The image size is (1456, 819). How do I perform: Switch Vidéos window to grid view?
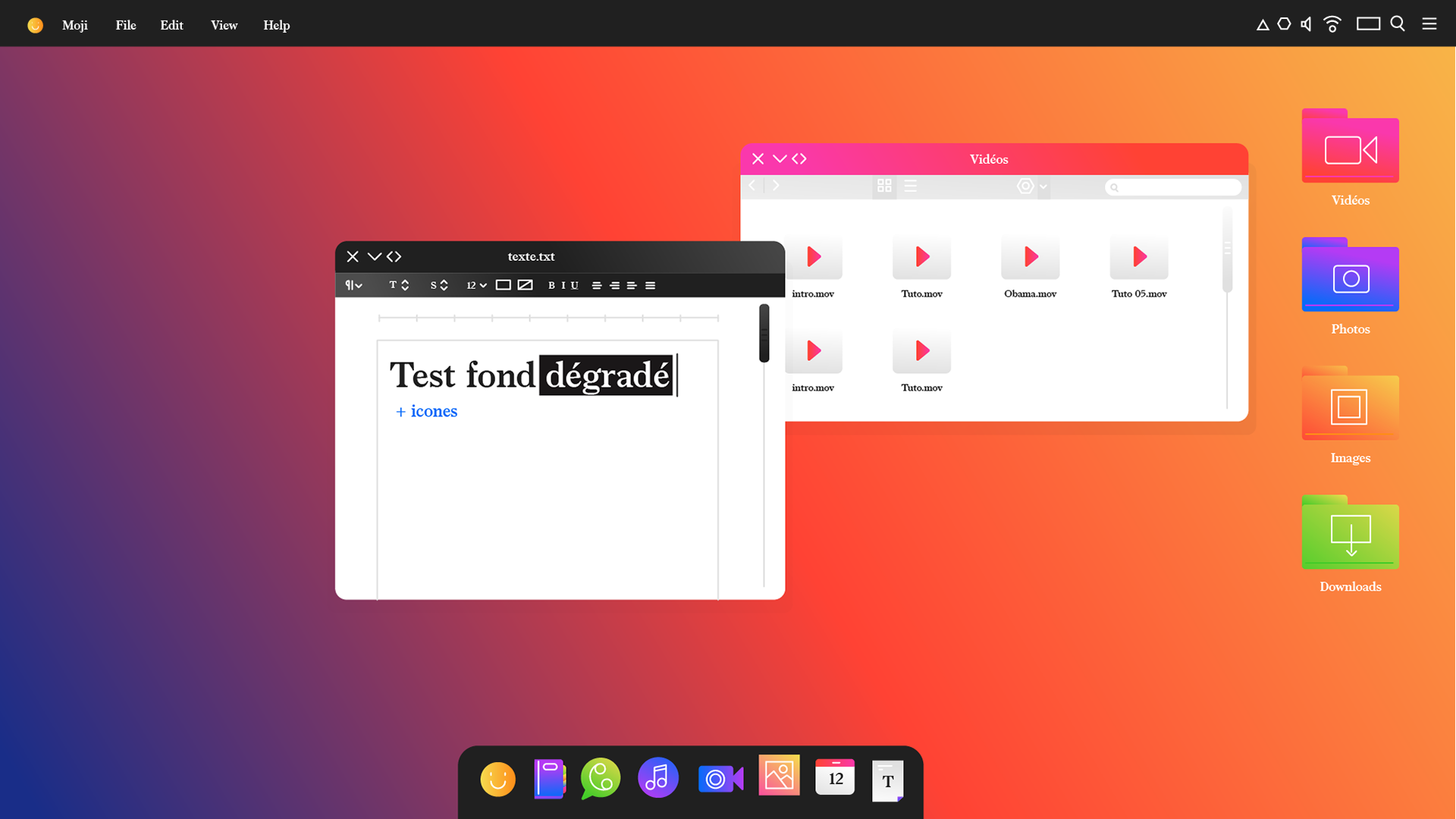pos(884,186)
